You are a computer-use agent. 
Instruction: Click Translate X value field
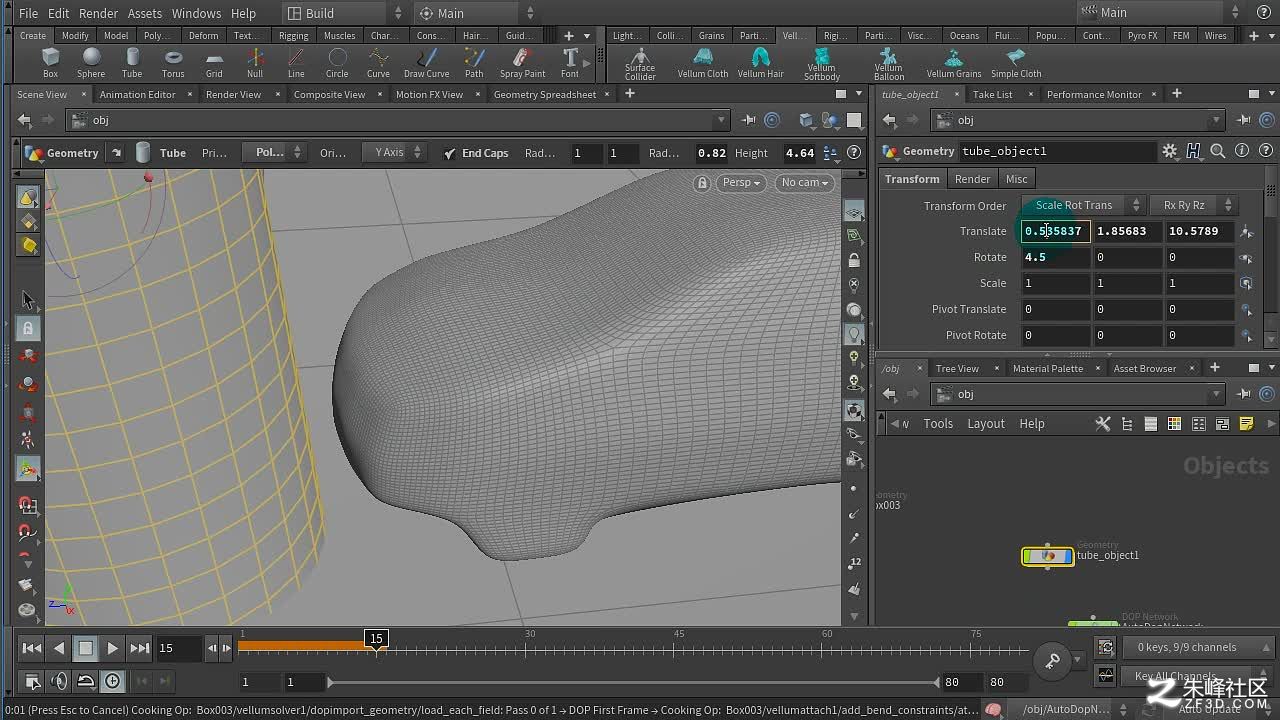pyautogui.click(x=1055, y=231)
